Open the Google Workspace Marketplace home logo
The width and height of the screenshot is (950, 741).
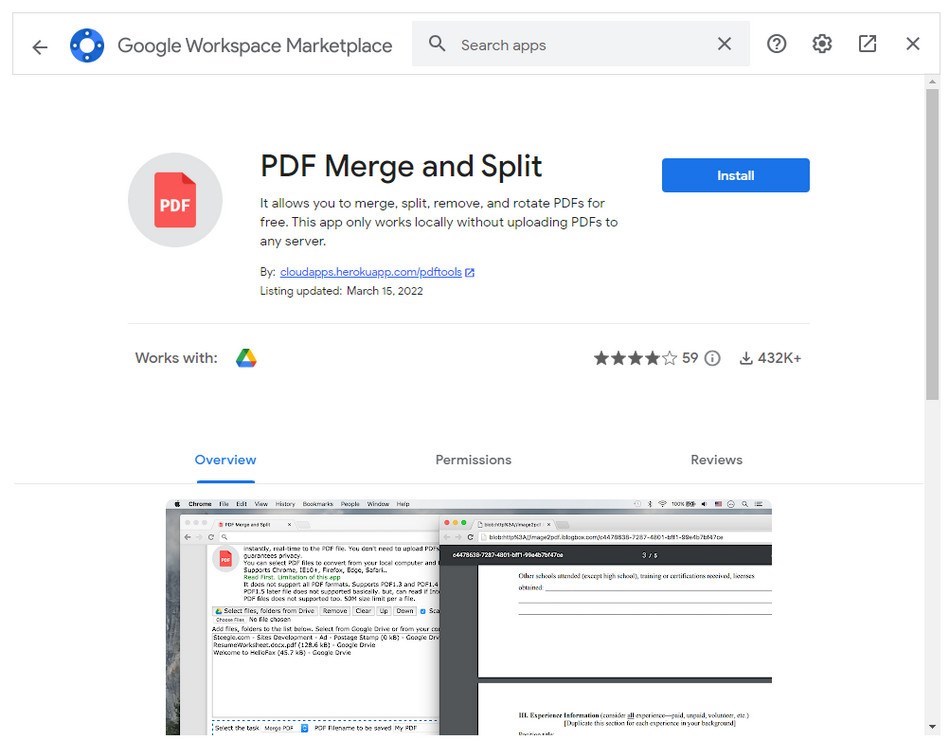86,44
